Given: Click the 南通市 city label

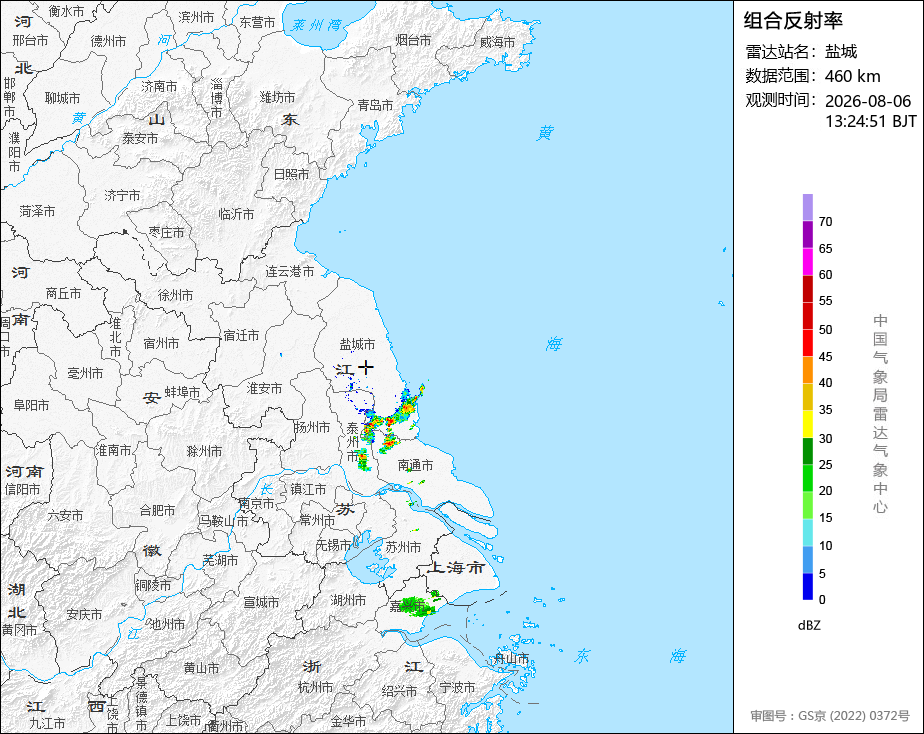Looking at the screenshot, I should (415, 465).
